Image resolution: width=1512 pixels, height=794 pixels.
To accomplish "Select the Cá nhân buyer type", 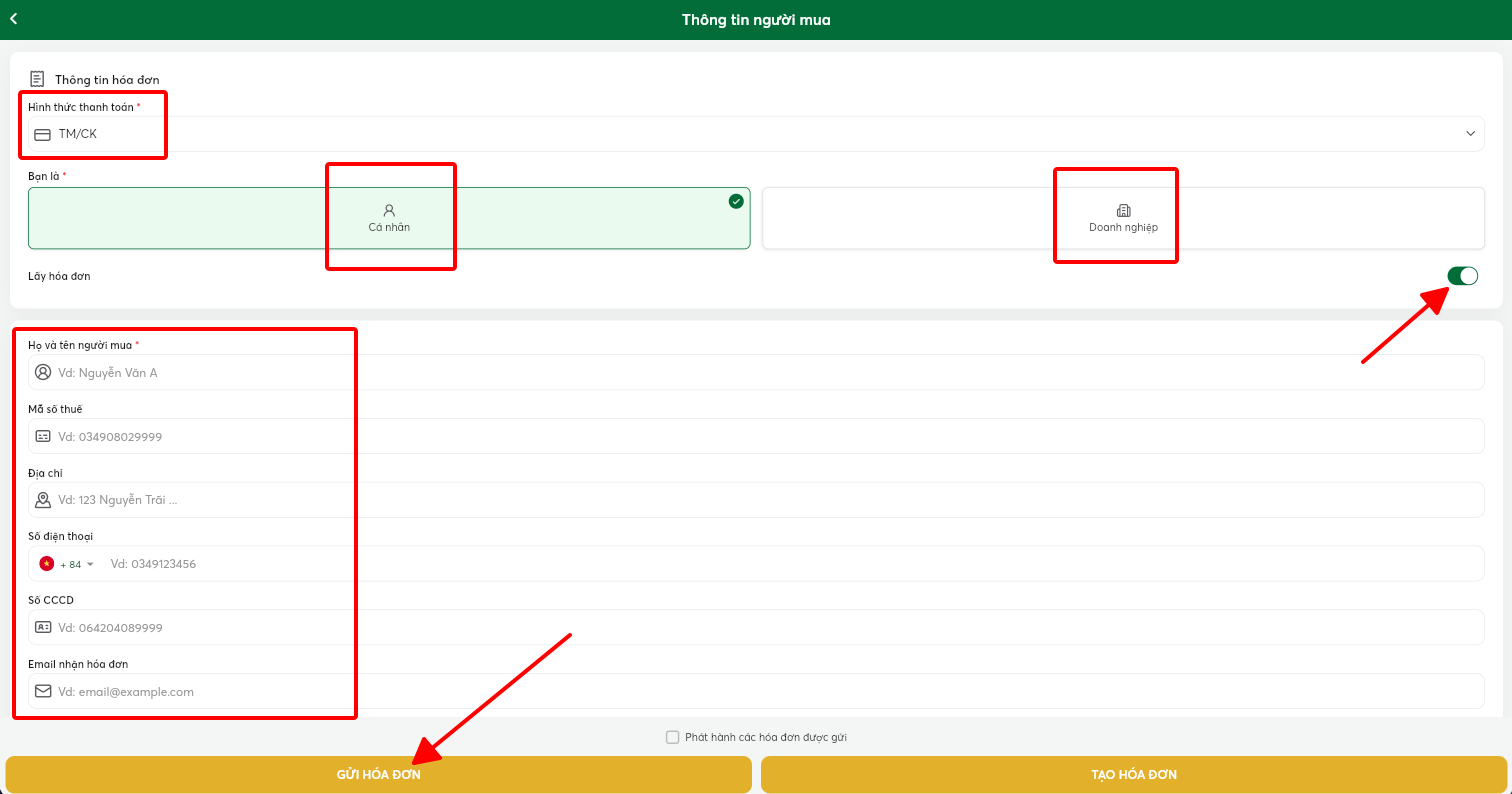I will point(389,218).
